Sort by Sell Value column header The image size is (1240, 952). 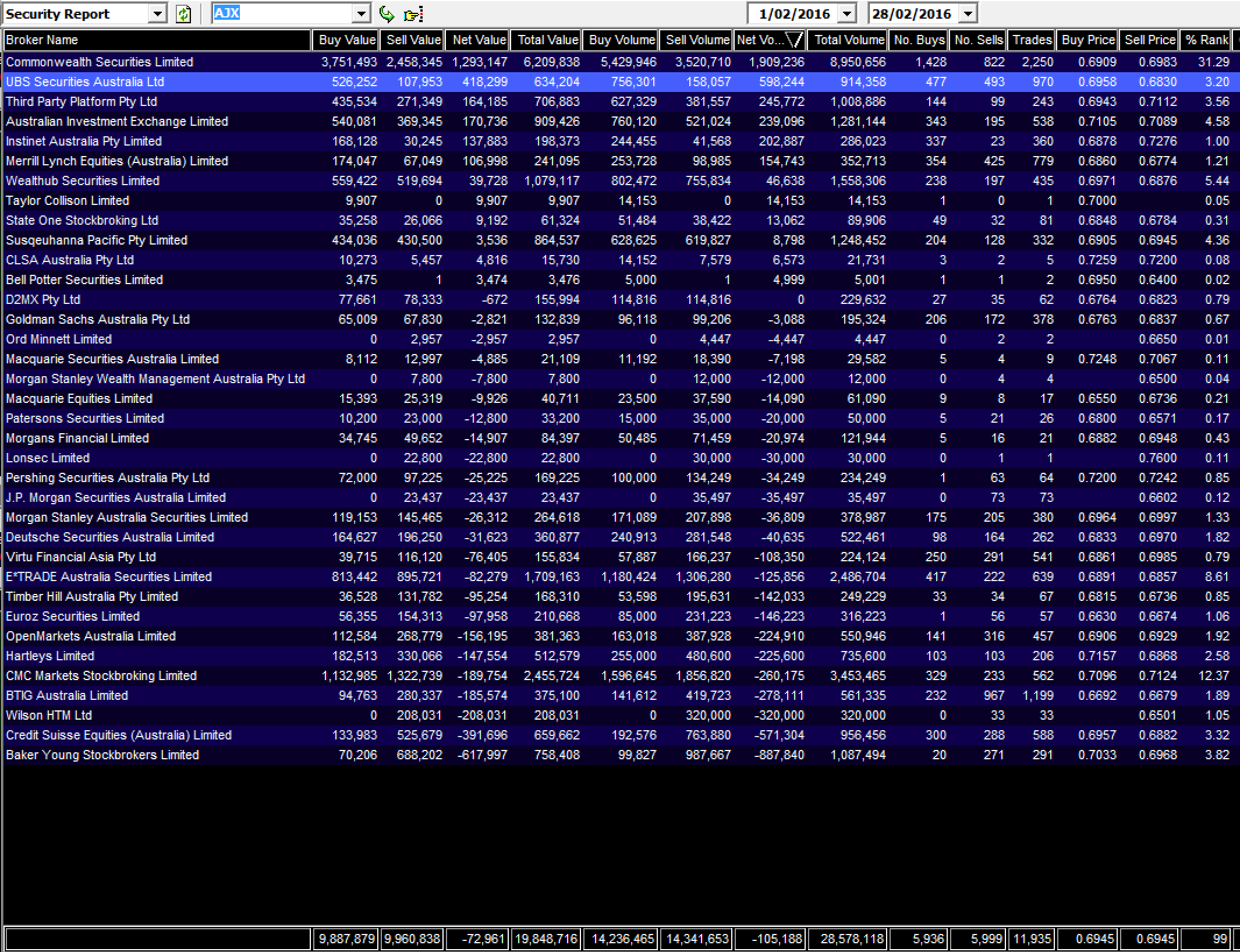(412, 40)
